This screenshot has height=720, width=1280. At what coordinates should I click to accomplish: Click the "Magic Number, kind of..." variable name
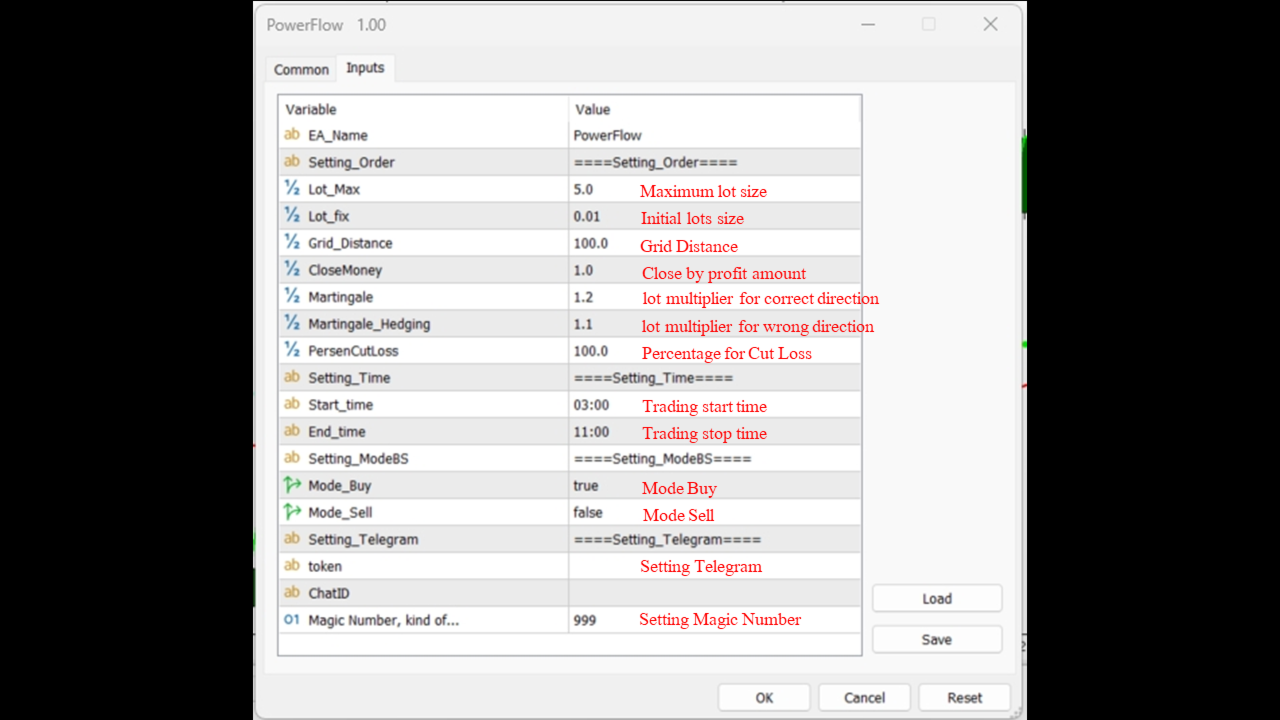[383, 621]
